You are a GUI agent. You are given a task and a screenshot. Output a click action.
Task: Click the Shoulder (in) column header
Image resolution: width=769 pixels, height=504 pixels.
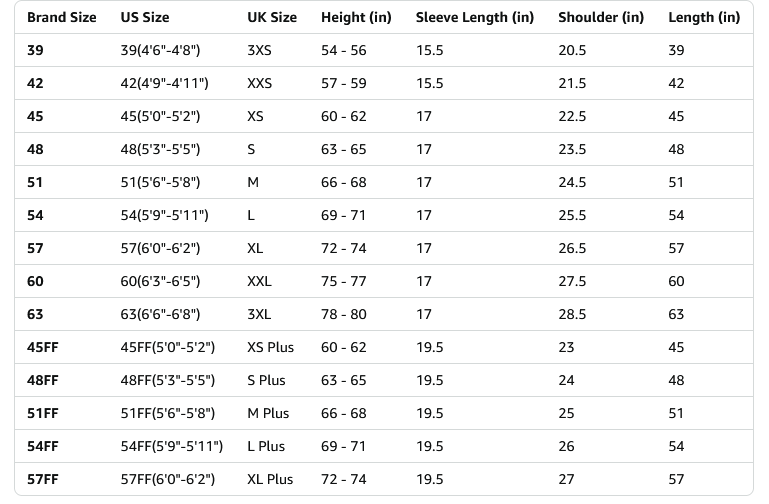[601, 18]
